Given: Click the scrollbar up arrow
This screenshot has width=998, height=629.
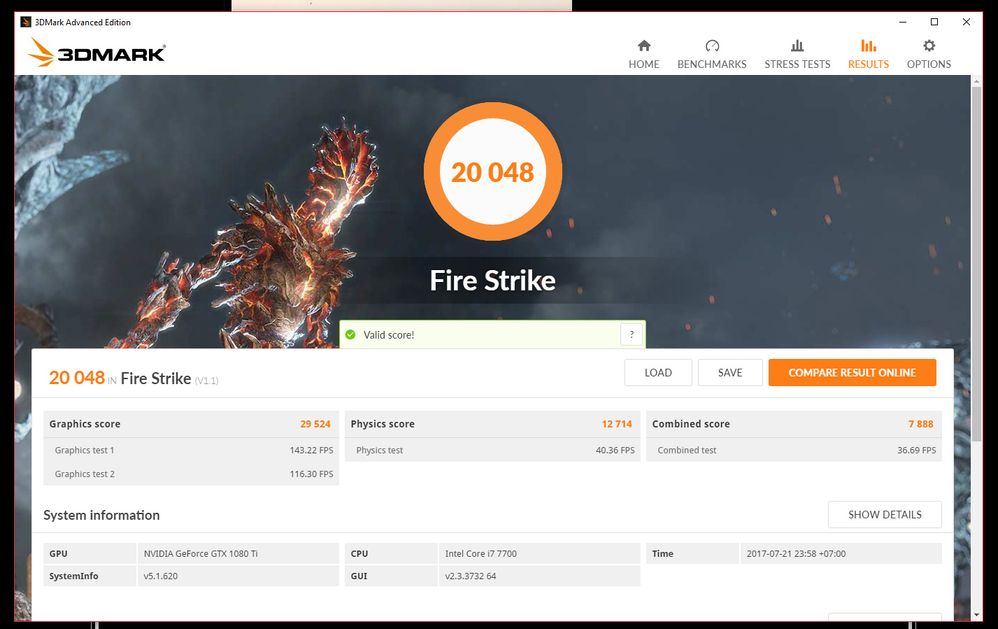Looking at the screenshot, I should tap(976, 81).
